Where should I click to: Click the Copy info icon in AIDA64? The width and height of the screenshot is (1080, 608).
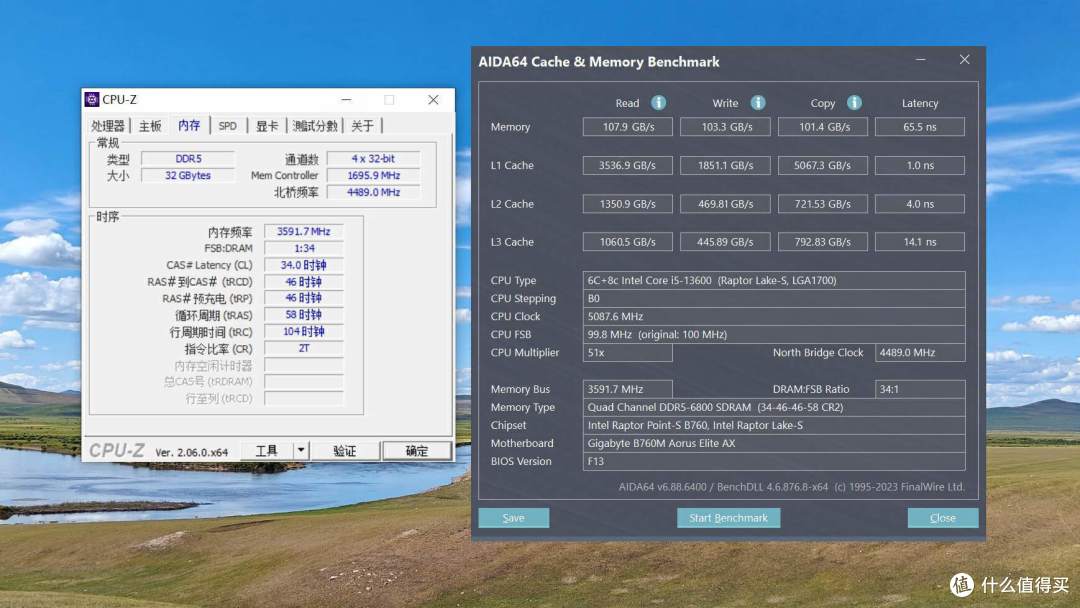tap(854, 103)
